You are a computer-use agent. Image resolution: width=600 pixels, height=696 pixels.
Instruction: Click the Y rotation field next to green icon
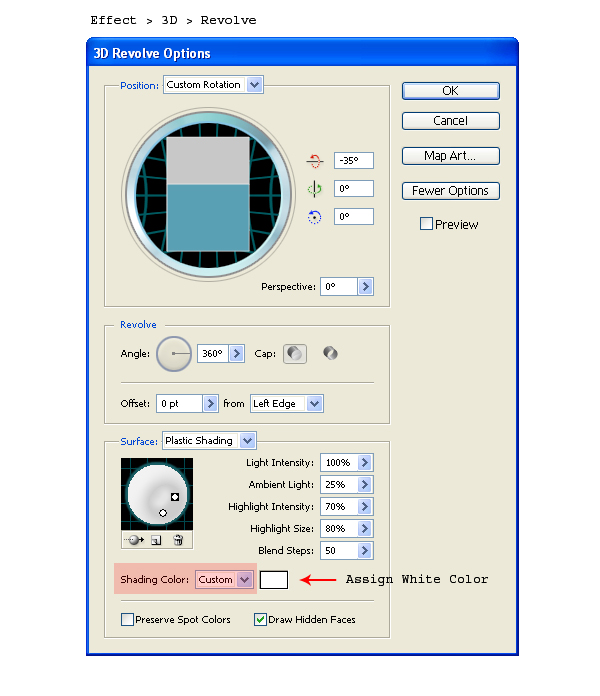click(x=354, y=189)
